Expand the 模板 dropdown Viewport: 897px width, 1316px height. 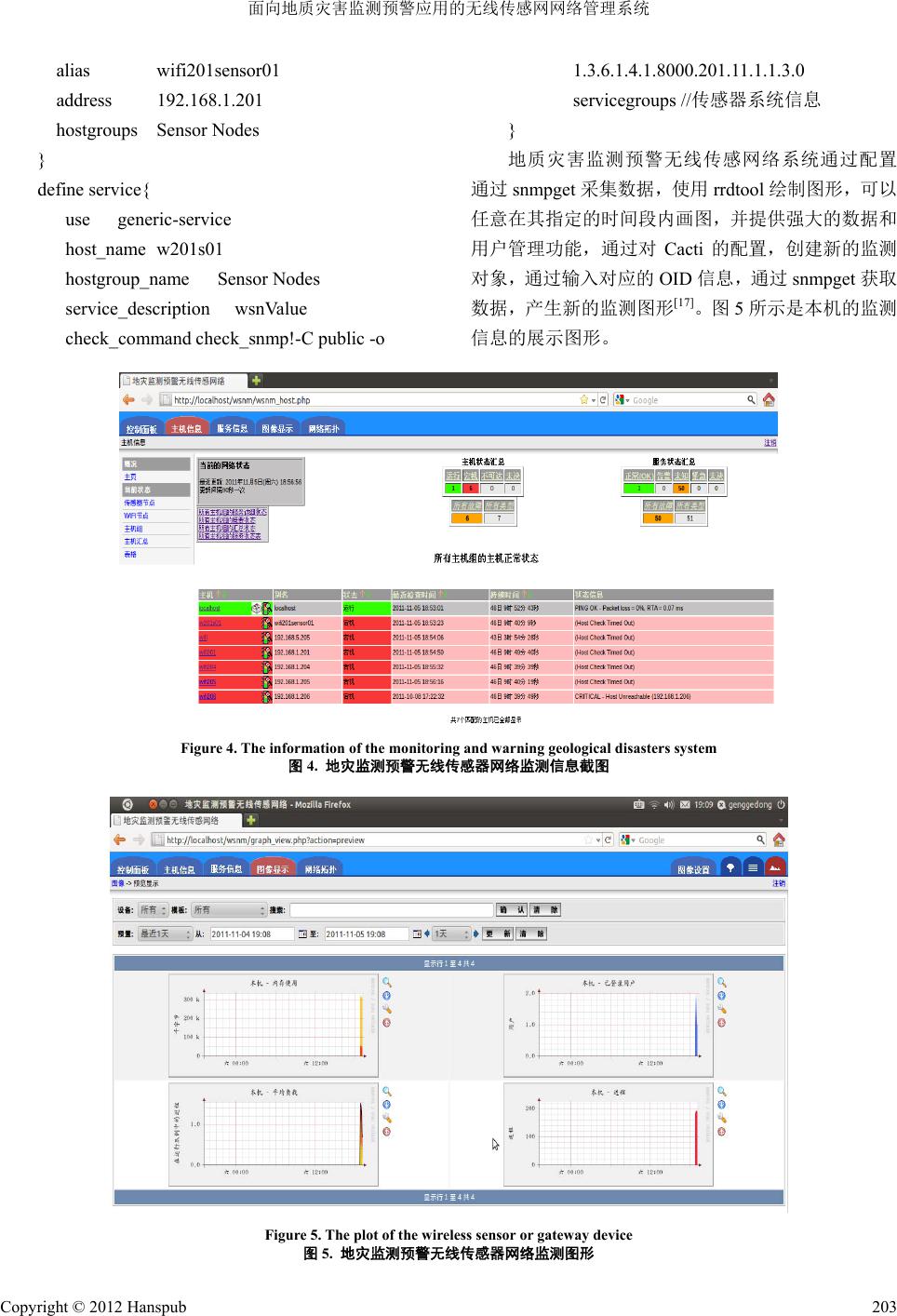[x=229, y=910]
